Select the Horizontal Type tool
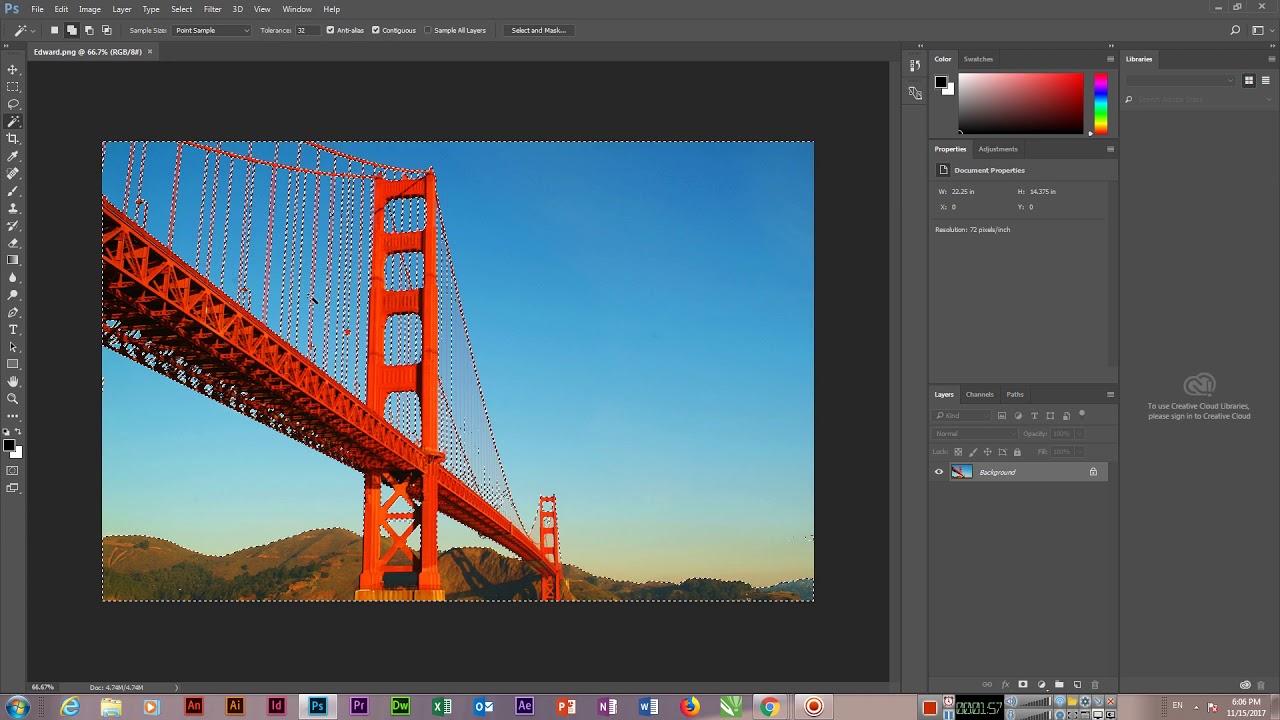1280x720 pixels. 13,329
